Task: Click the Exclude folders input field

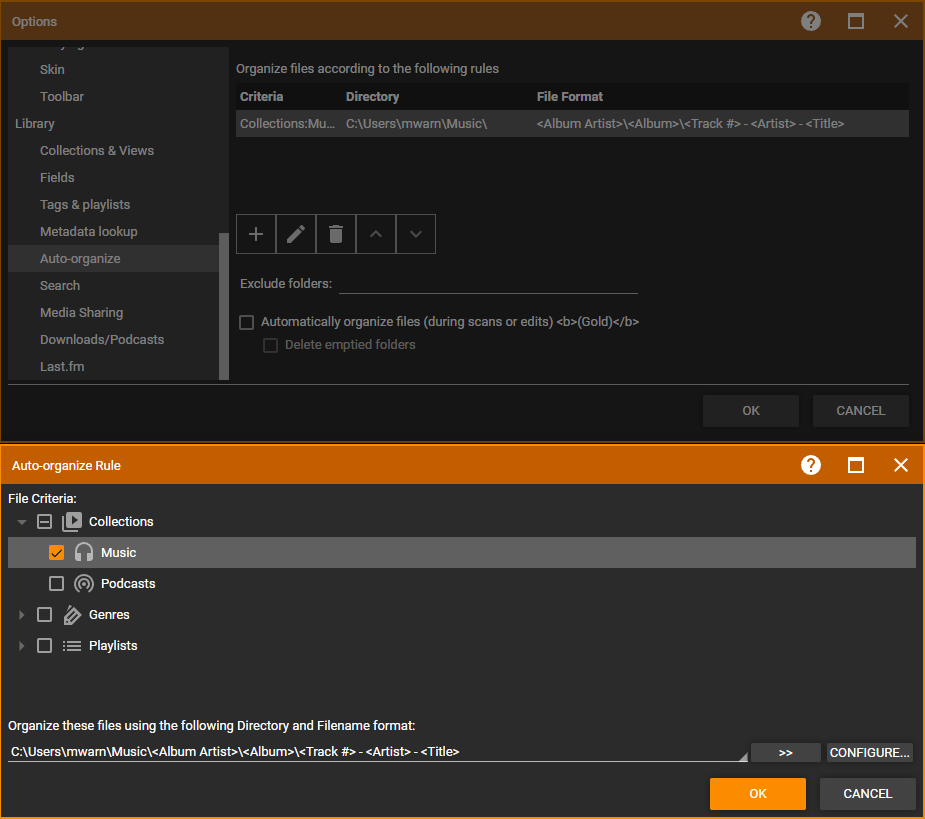Action: coord(488,284)
